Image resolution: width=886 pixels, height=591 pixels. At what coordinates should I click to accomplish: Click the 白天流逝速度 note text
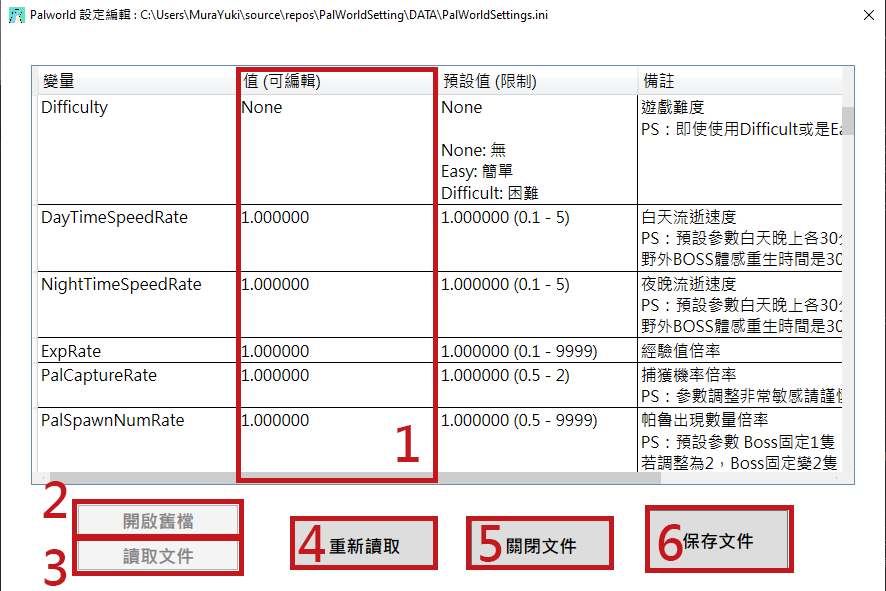[x=689, y=217]
